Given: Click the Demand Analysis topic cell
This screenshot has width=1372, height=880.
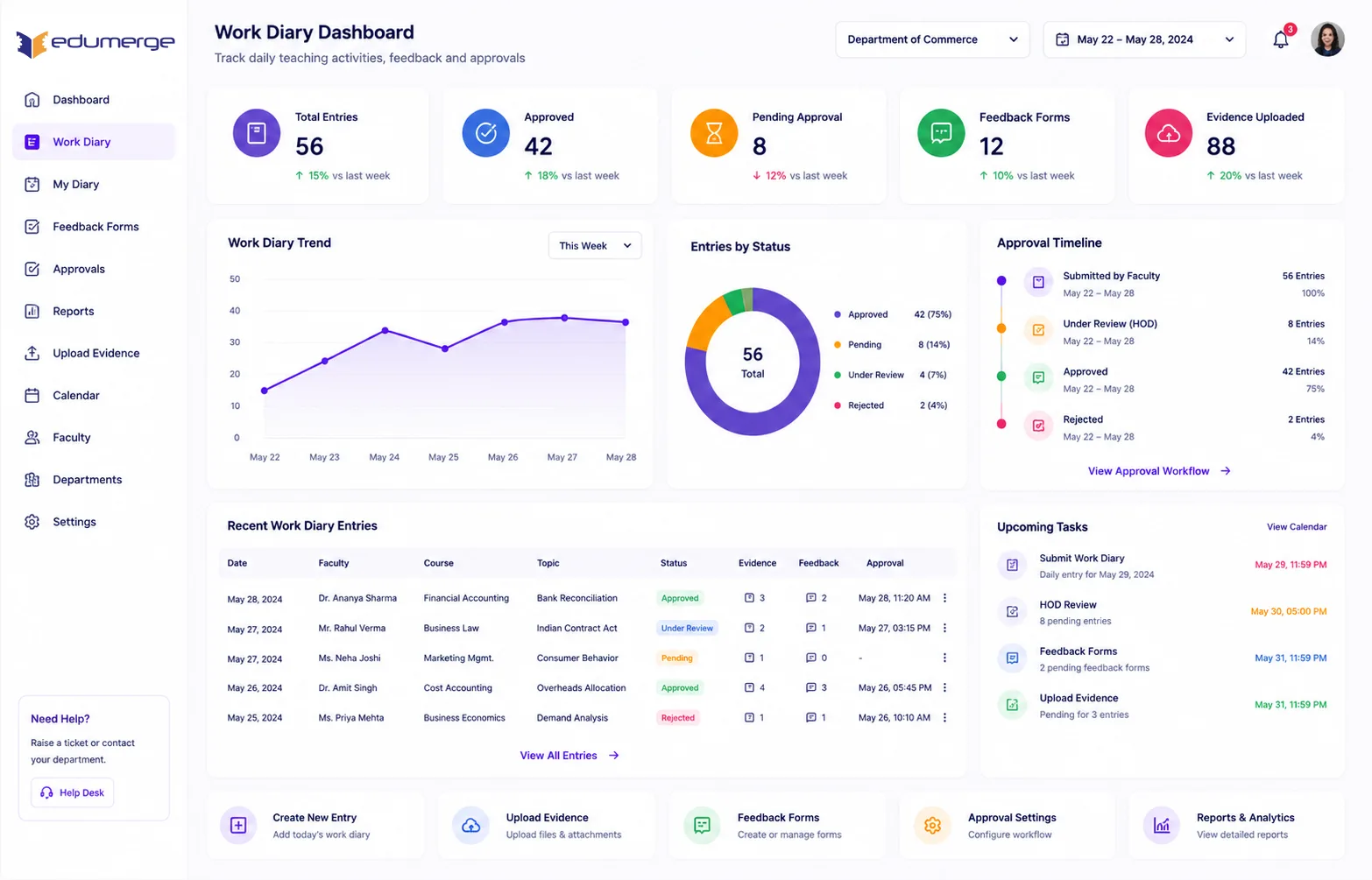Looking at the screenshot, I should (572, 717).
